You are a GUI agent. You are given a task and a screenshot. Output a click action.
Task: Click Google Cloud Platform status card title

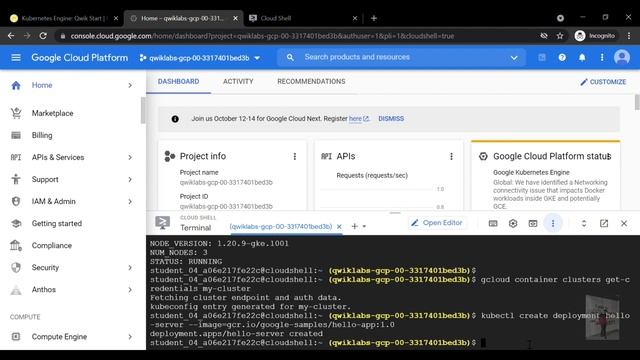551,156
